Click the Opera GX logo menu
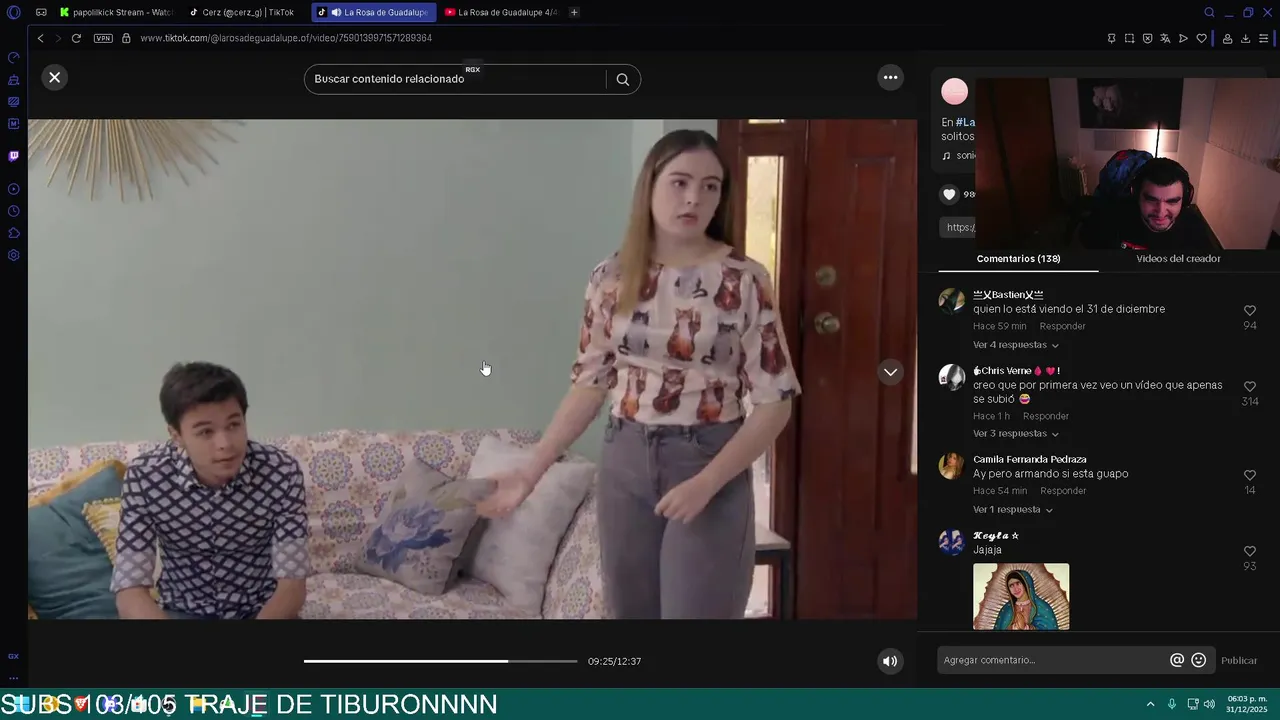The width and height of the screenshot is (1280, 720). pyautogui.click(x=14, y=12)
